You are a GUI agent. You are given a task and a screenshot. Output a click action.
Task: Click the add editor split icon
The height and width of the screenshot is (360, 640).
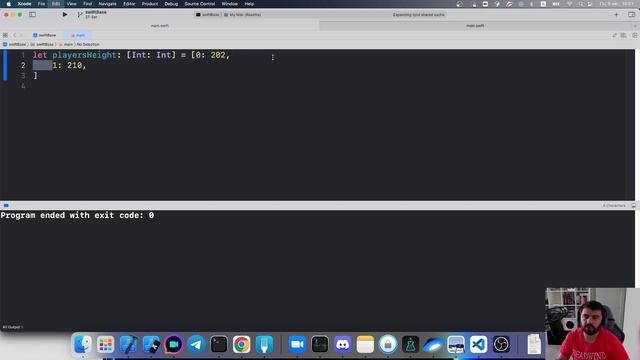pyautogui.click(x=635, y=36)
